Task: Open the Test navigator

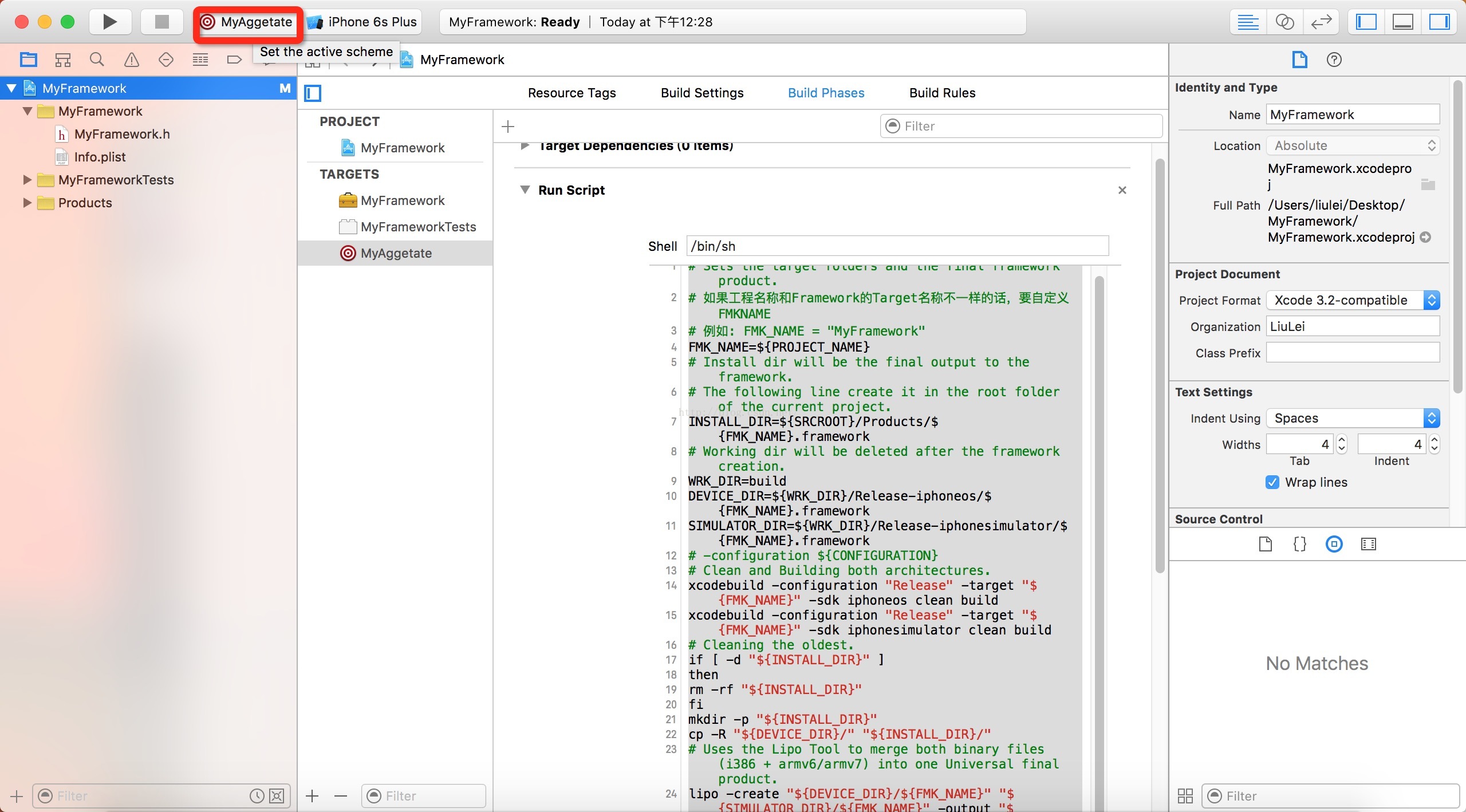Action: pyautogui.click(x=166, y=60)
